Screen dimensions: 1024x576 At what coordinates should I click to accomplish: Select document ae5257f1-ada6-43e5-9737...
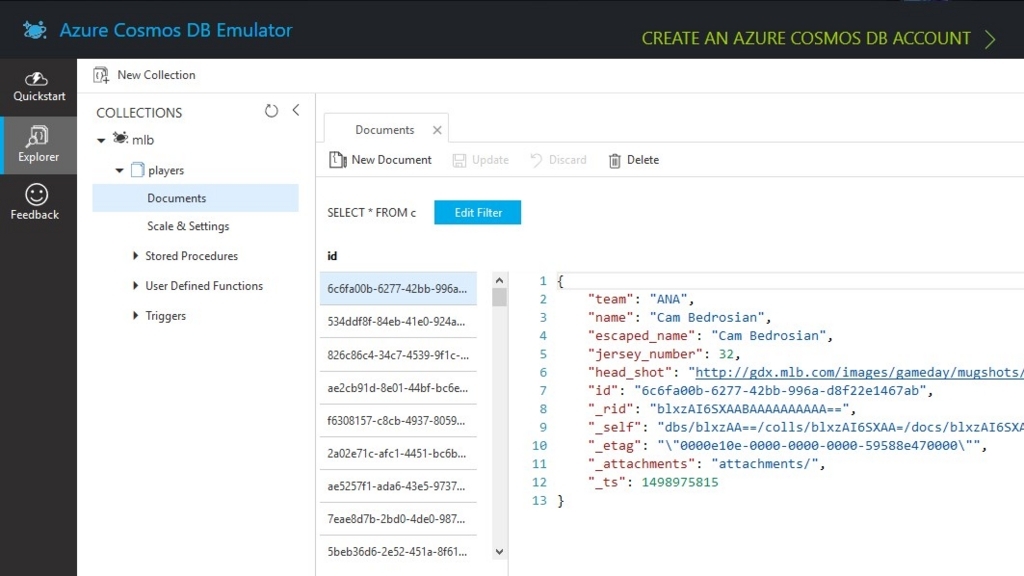(x=398, y=486)
